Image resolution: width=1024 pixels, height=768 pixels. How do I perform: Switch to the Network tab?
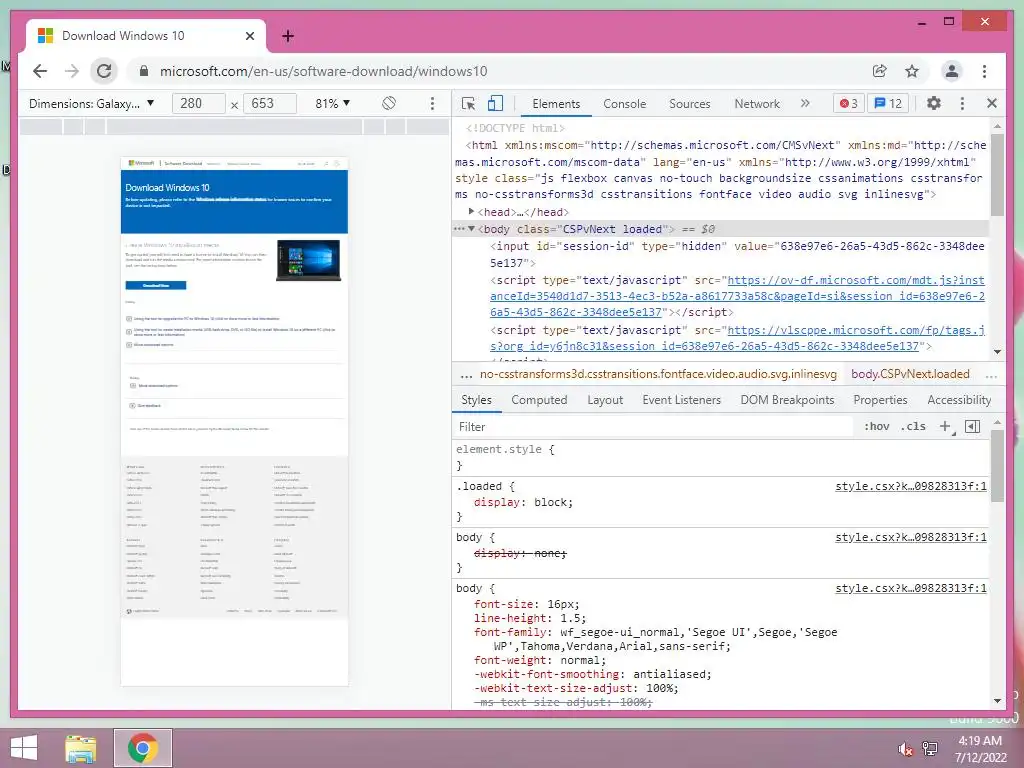(x=757, y=104)
